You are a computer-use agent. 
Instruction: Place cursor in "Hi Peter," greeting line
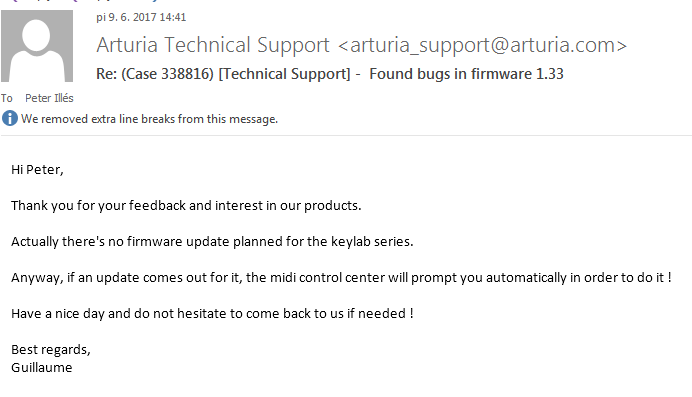[38, 170]
